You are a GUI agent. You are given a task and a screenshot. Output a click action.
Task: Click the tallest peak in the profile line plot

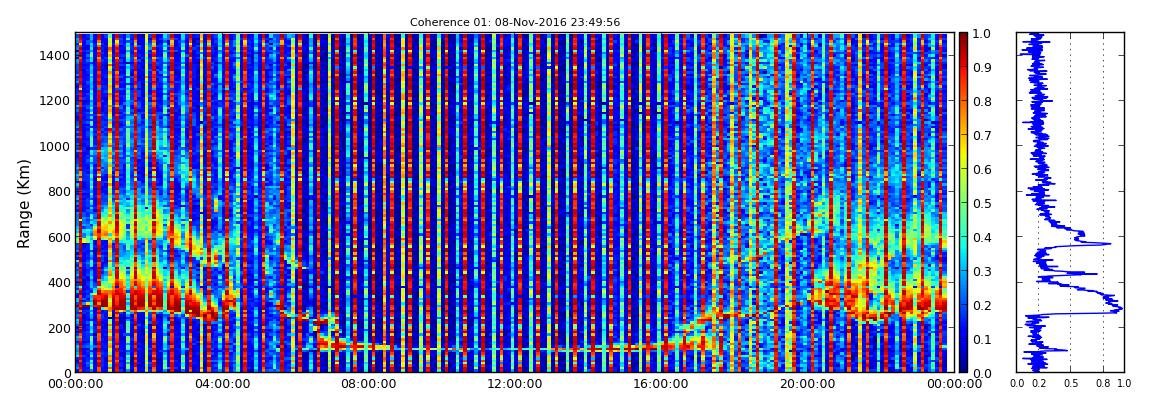click(x=1118, y=309)
